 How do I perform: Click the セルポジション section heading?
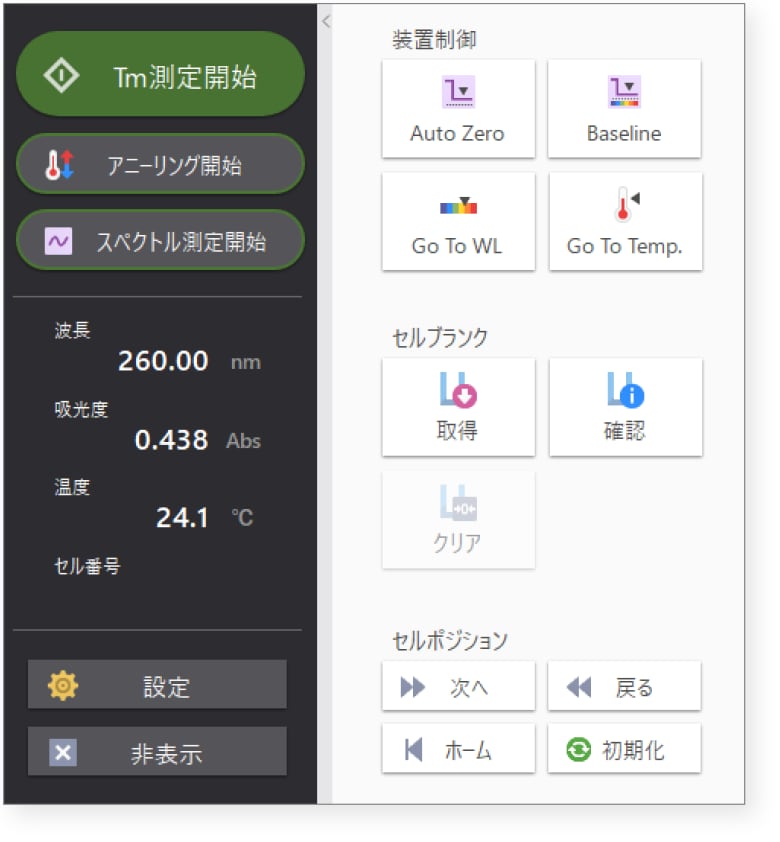click(x=450, y=640)
